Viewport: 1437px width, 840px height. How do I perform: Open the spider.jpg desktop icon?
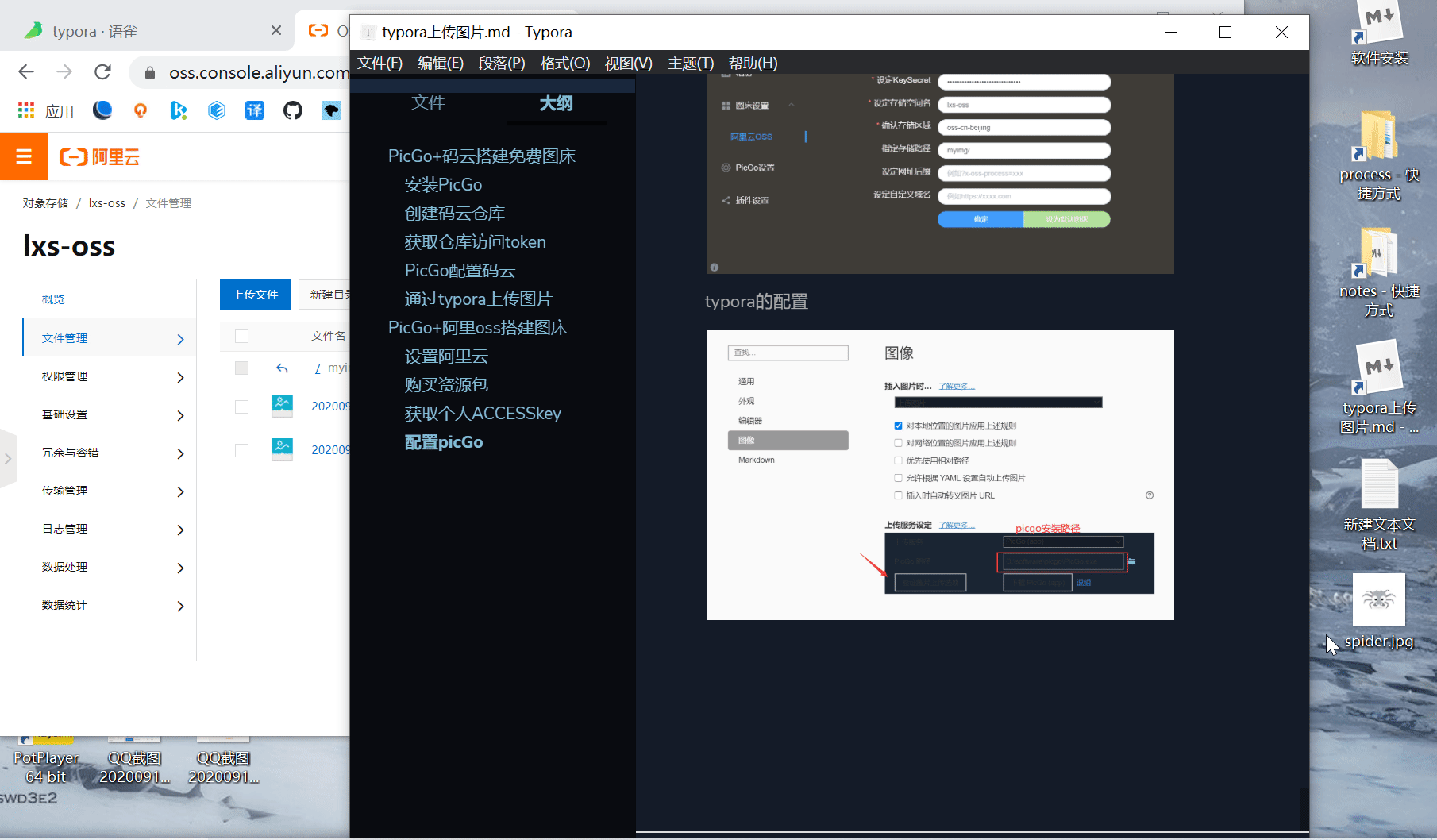tap(1378, 601)
